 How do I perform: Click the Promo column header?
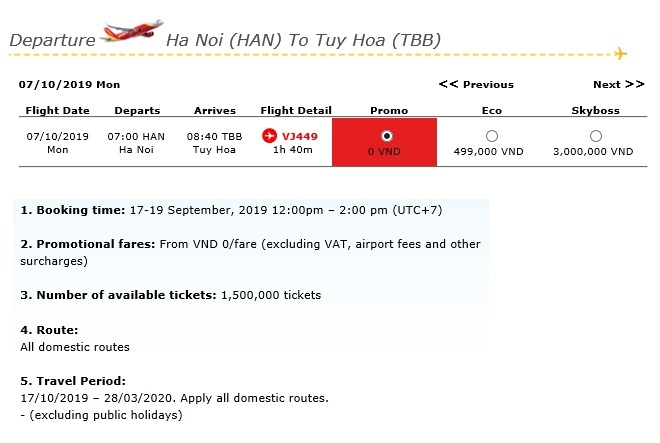click(389, 110)
